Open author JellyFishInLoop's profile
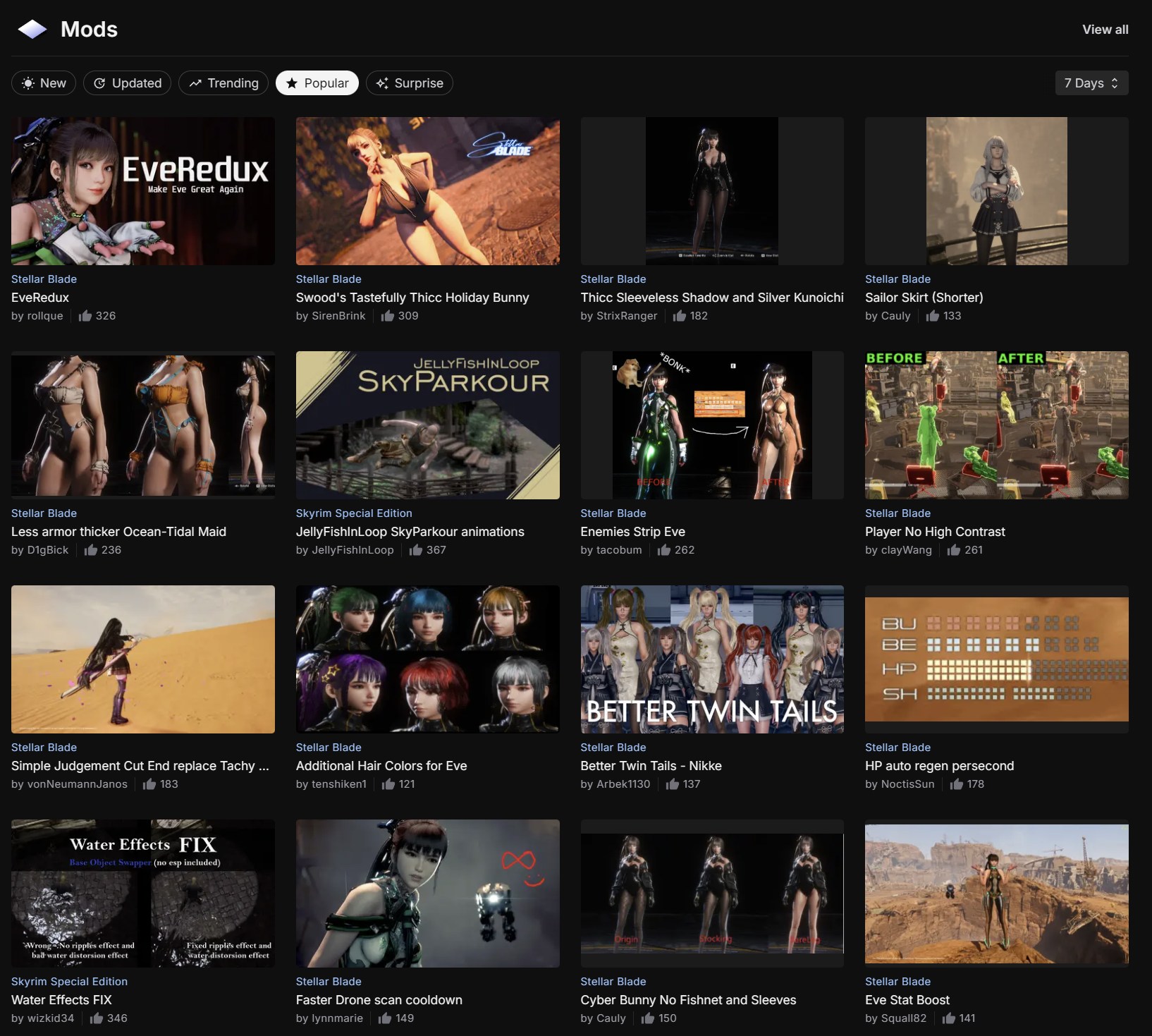 click(x=353, y=550)
